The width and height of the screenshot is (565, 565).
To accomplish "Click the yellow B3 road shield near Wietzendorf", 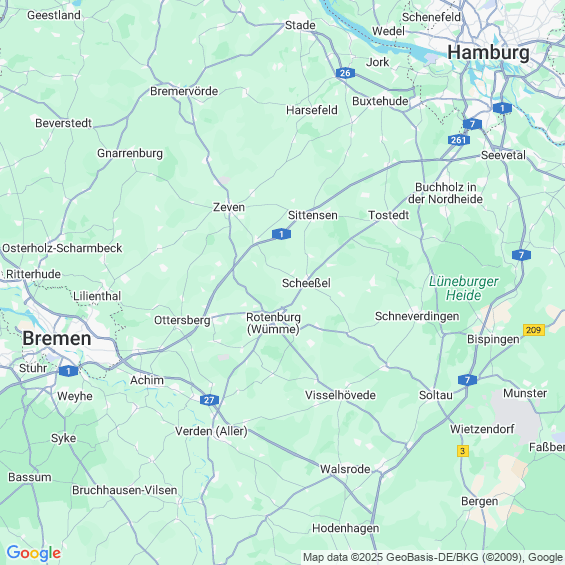I will 463,451.
